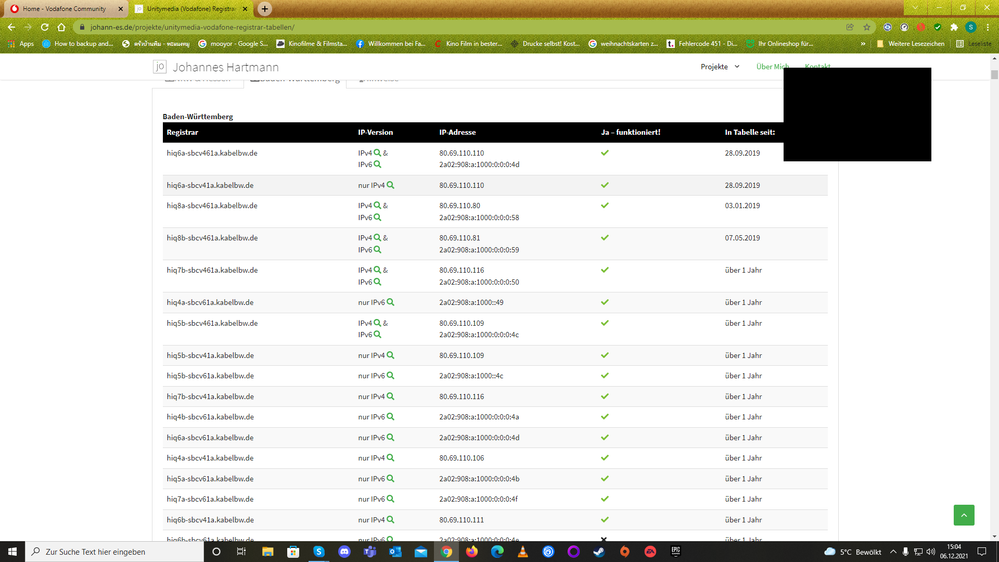Image resolution: width=999 pixels, height=562 pixels.
Task: Click the magnifier next to hiq4a-sbcv61a nur IPv6
Action: click(390, 303)
